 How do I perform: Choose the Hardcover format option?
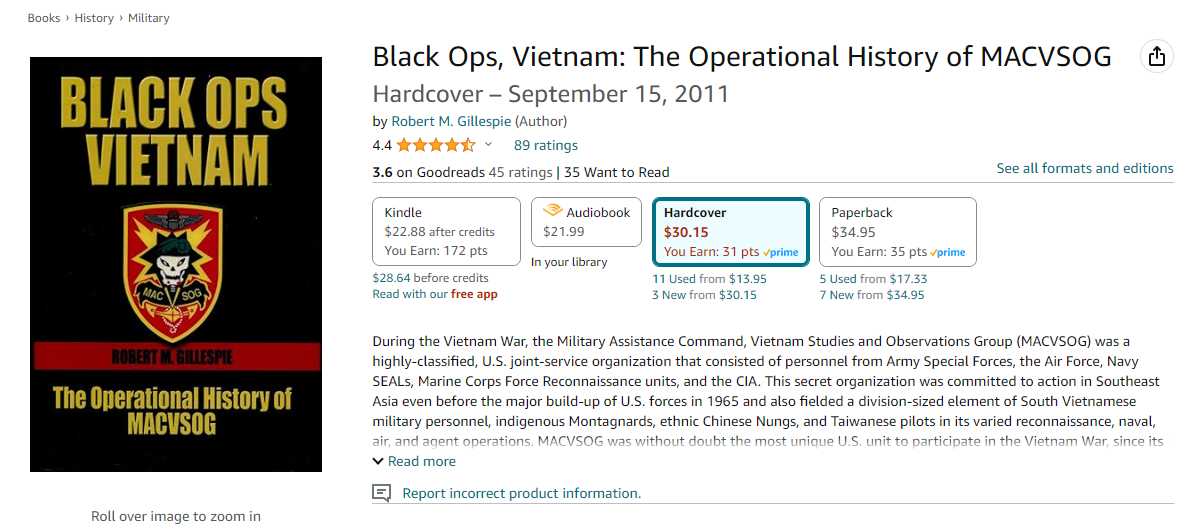(x=729, y=232)
